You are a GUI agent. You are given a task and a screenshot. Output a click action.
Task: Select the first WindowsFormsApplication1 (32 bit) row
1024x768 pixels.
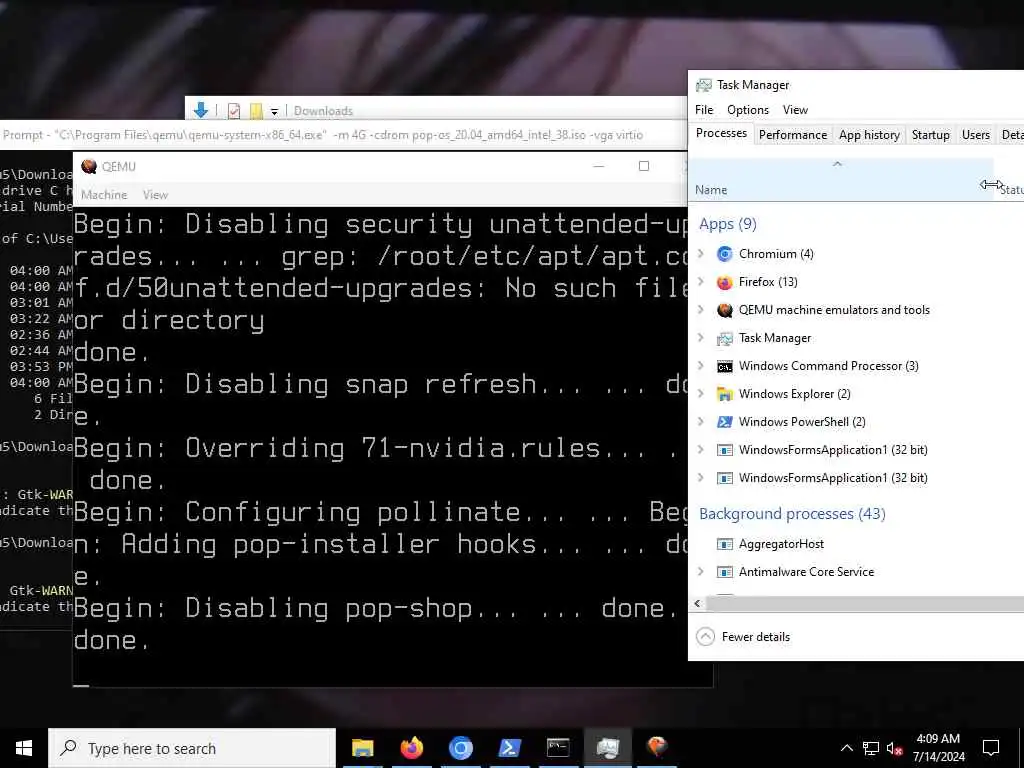856,450
